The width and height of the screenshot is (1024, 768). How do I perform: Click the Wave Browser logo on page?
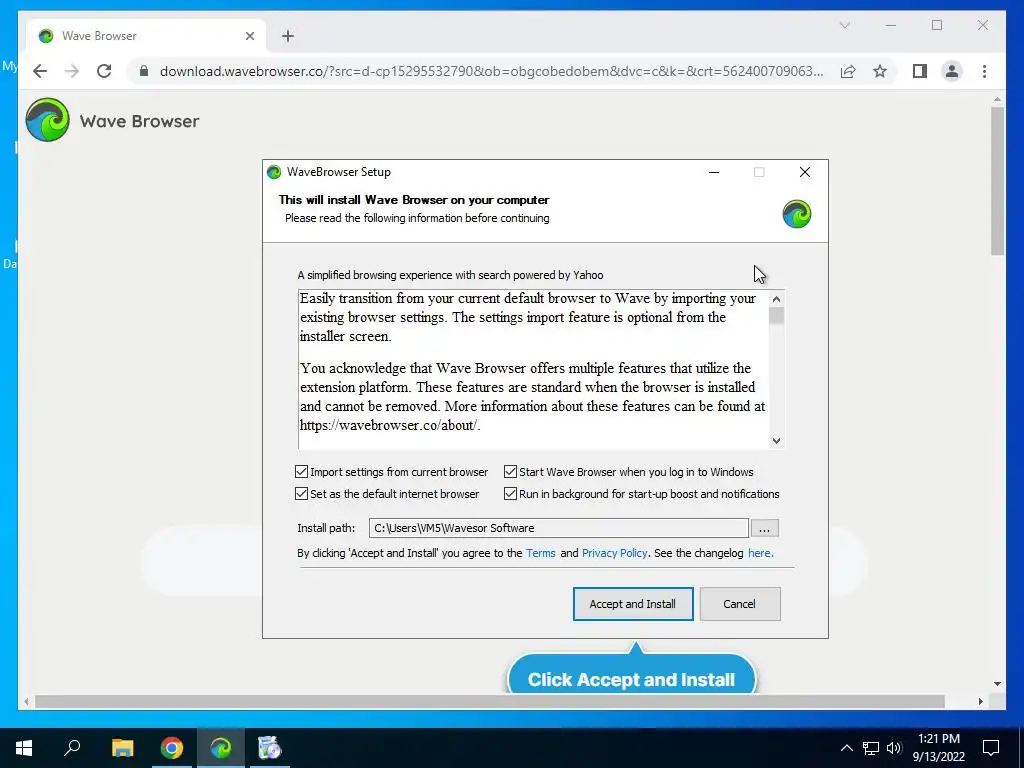pyautogui.click(x=48, y=120)
